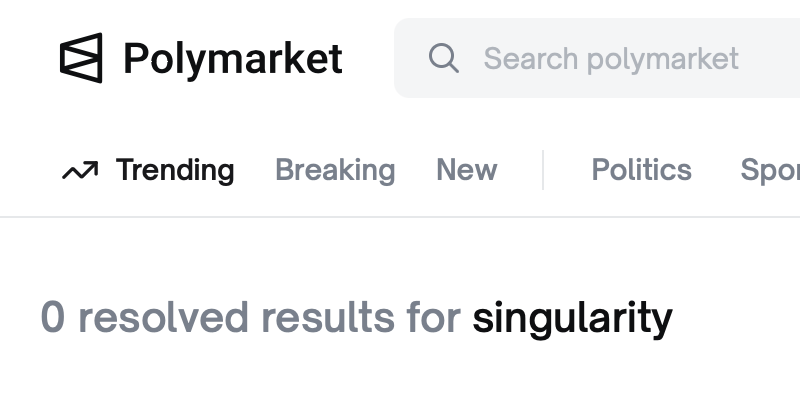
Task: Click the Polymarket logo icon
Action: coord(81,58)
